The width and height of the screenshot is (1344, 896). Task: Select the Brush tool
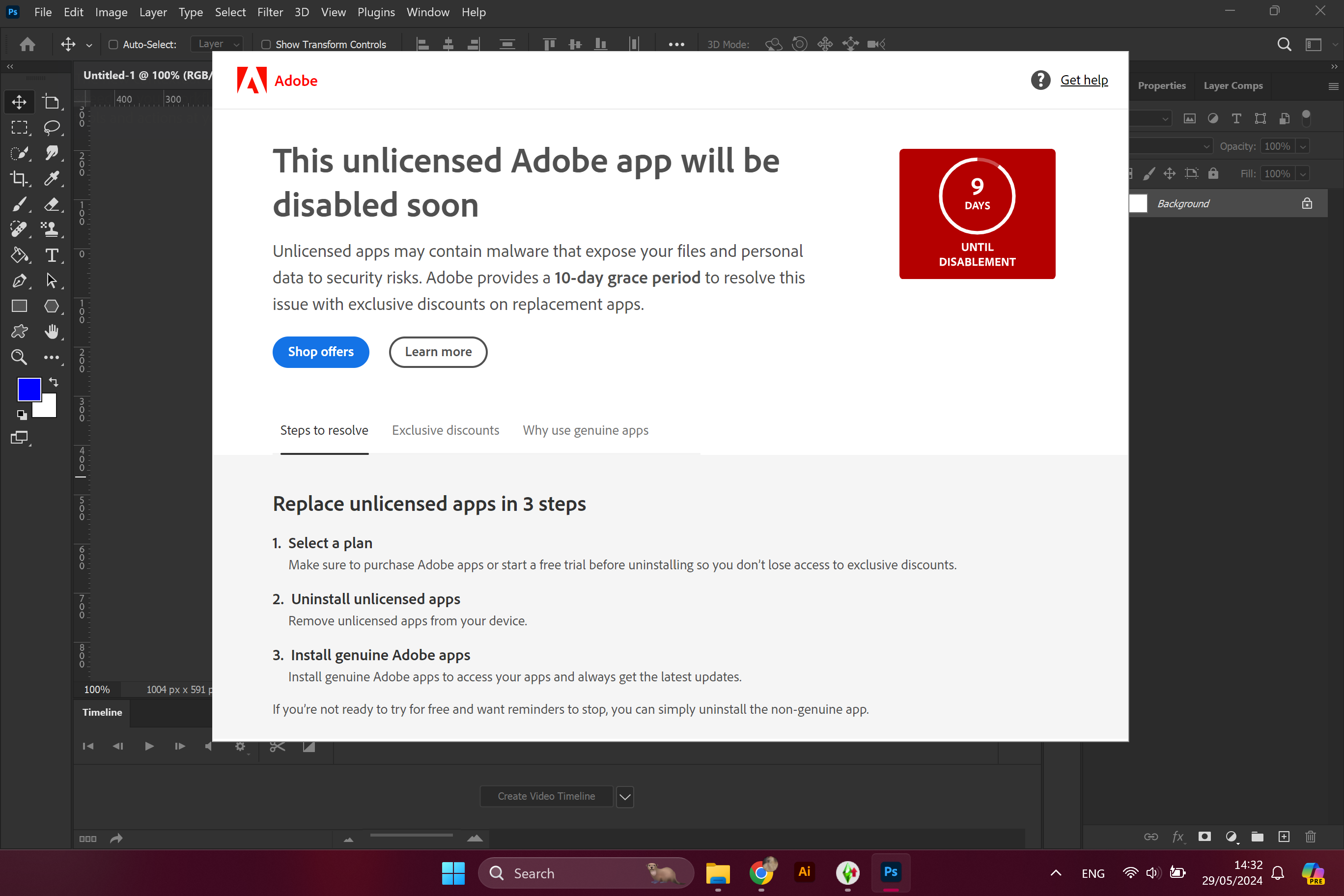tap(20, 204)
